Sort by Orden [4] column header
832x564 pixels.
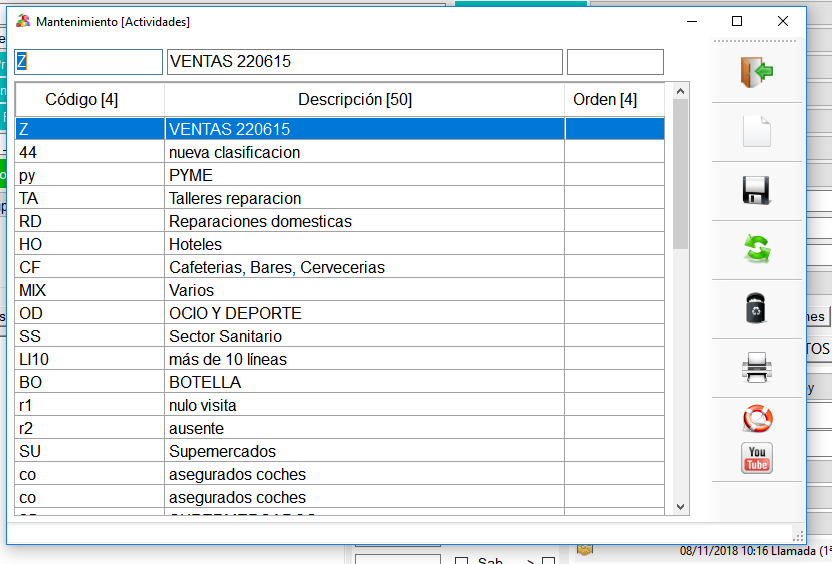[x=614, y=100]
